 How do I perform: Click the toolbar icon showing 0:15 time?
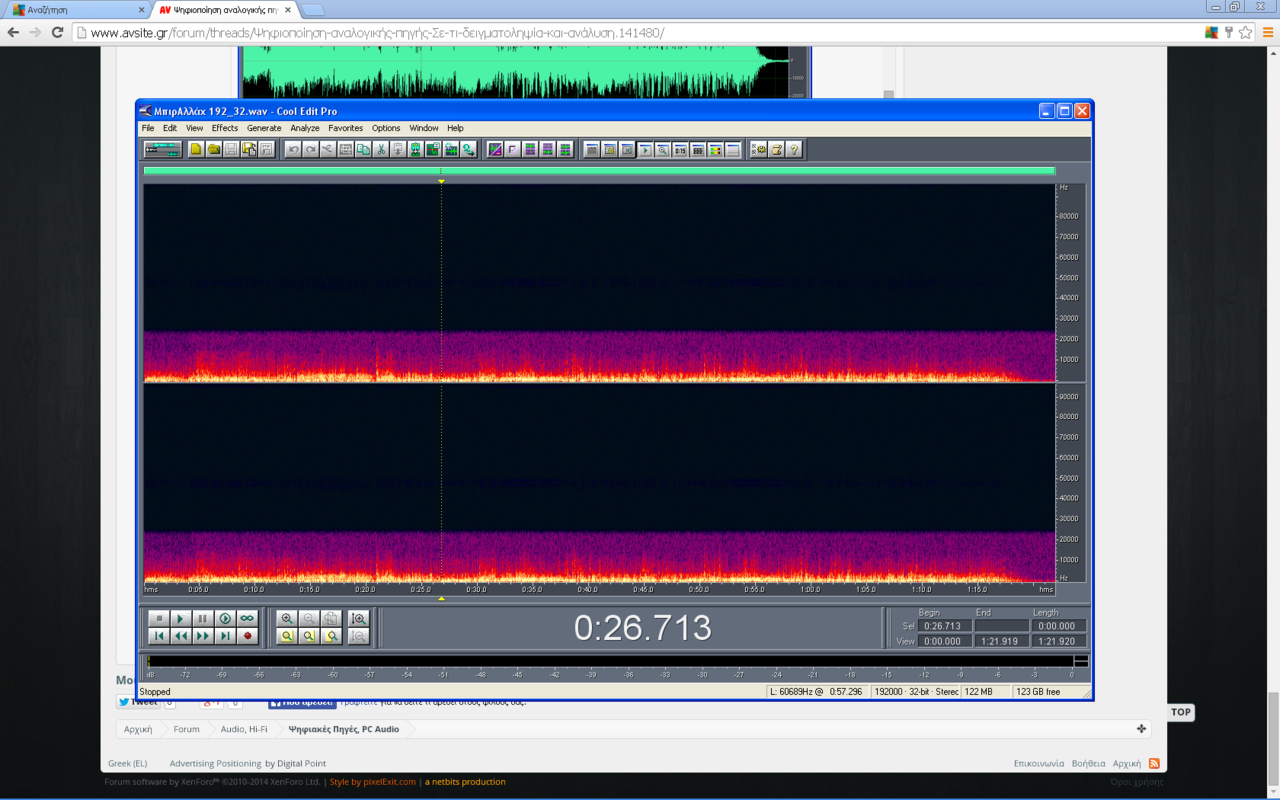[x=680, y=149]
